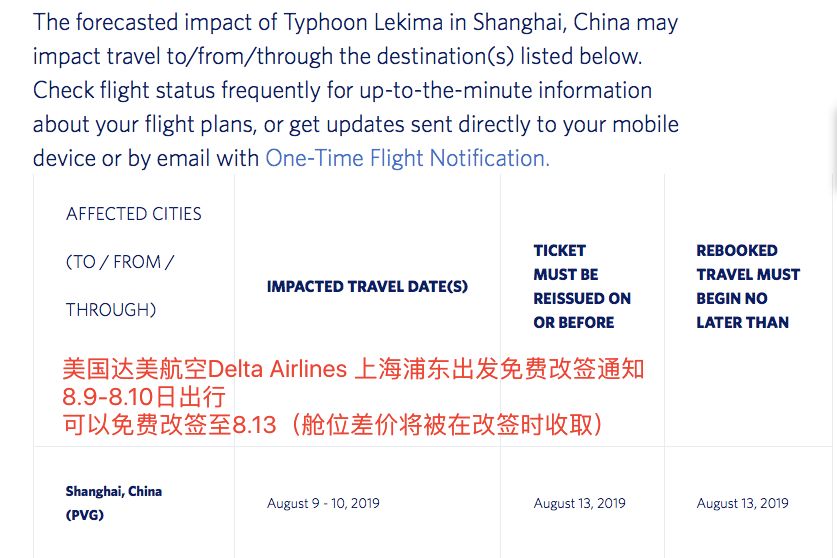This screenshot has width=837, height=558.
Task: Select the THROUGH) header text
Action: click(111, 310)
